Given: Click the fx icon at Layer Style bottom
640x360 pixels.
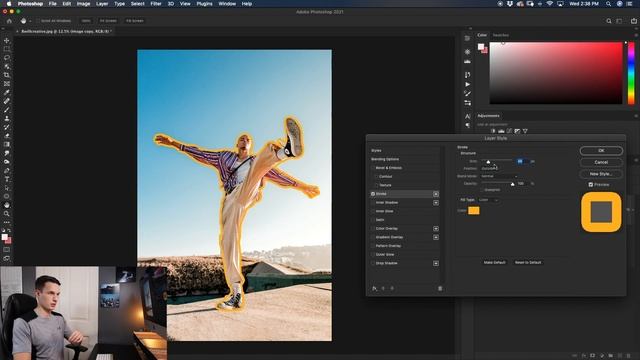Looking at the screenshot, I should click(374, 289).
